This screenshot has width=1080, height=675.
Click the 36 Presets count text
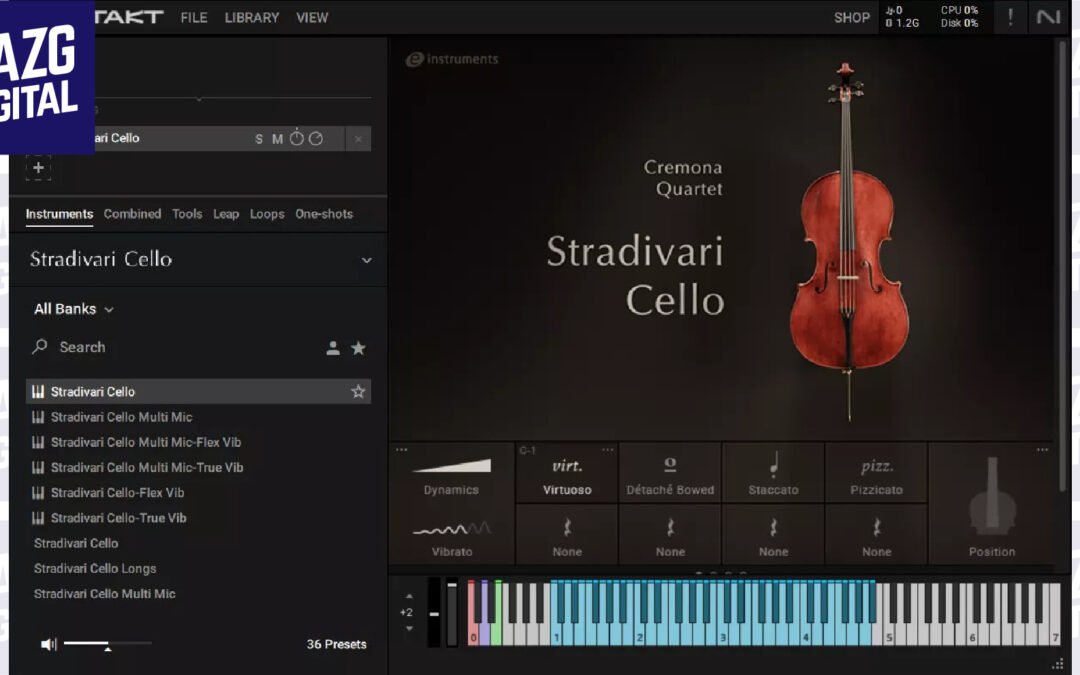[336, 644]
